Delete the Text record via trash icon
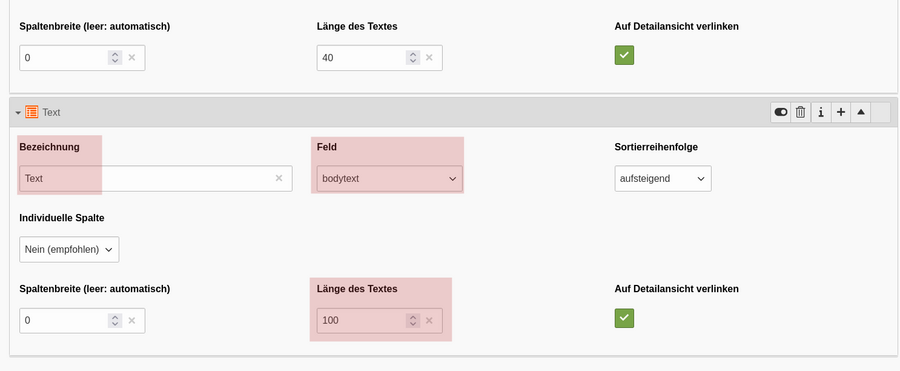Viewport: 900px width, 371px height. pos(801,113)
